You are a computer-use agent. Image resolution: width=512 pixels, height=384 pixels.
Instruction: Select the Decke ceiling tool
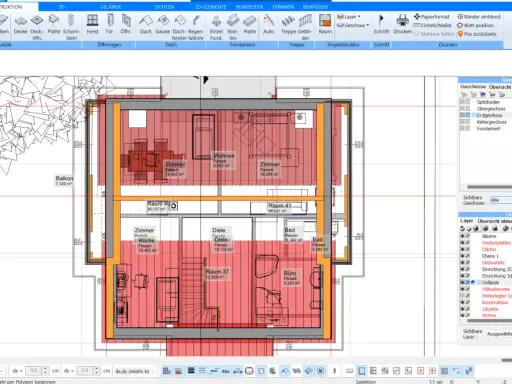(20, 25)
